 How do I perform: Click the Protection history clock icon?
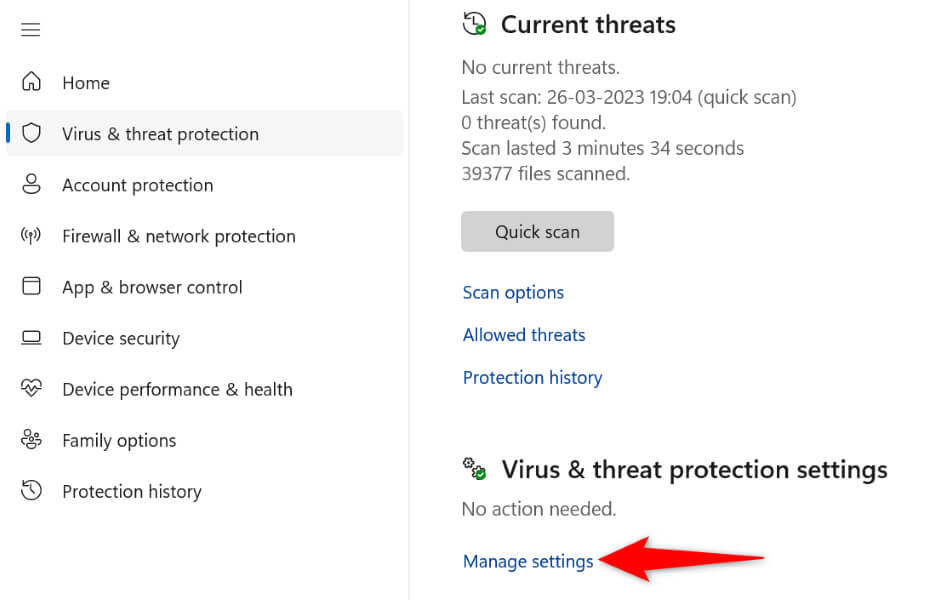pyautogui.click(x=32, y=491)
